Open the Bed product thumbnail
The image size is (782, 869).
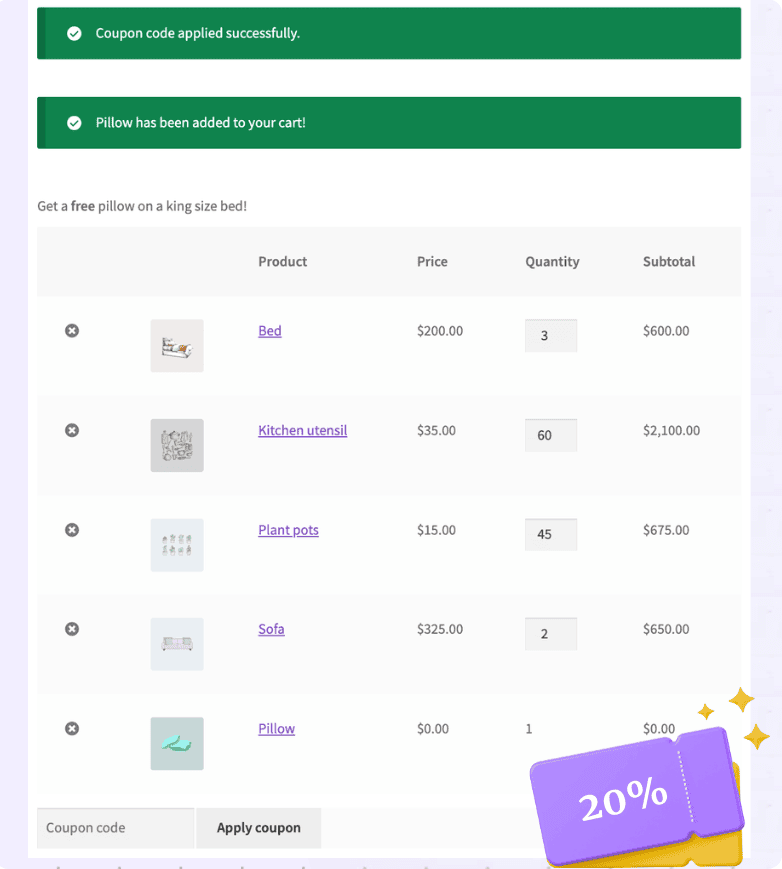click(x=177, y=346)
